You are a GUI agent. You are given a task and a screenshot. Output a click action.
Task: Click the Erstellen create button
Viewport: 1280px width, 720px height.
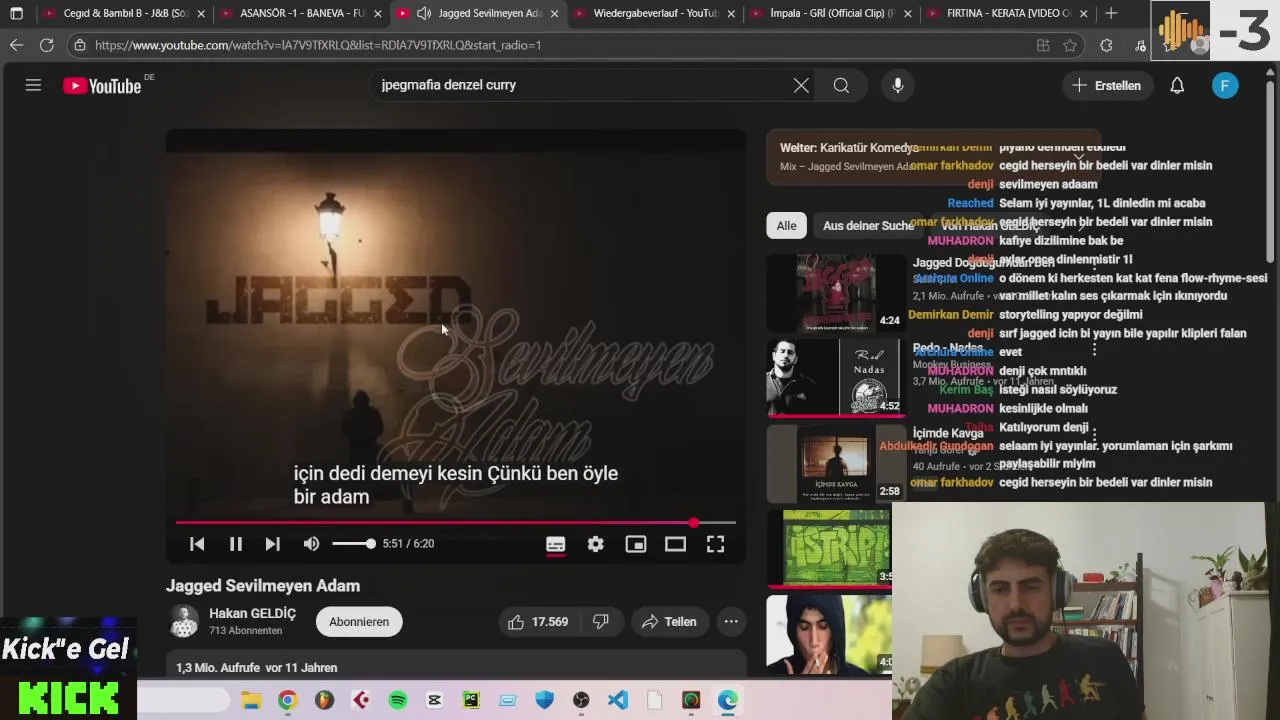(x=1107, y=85)
